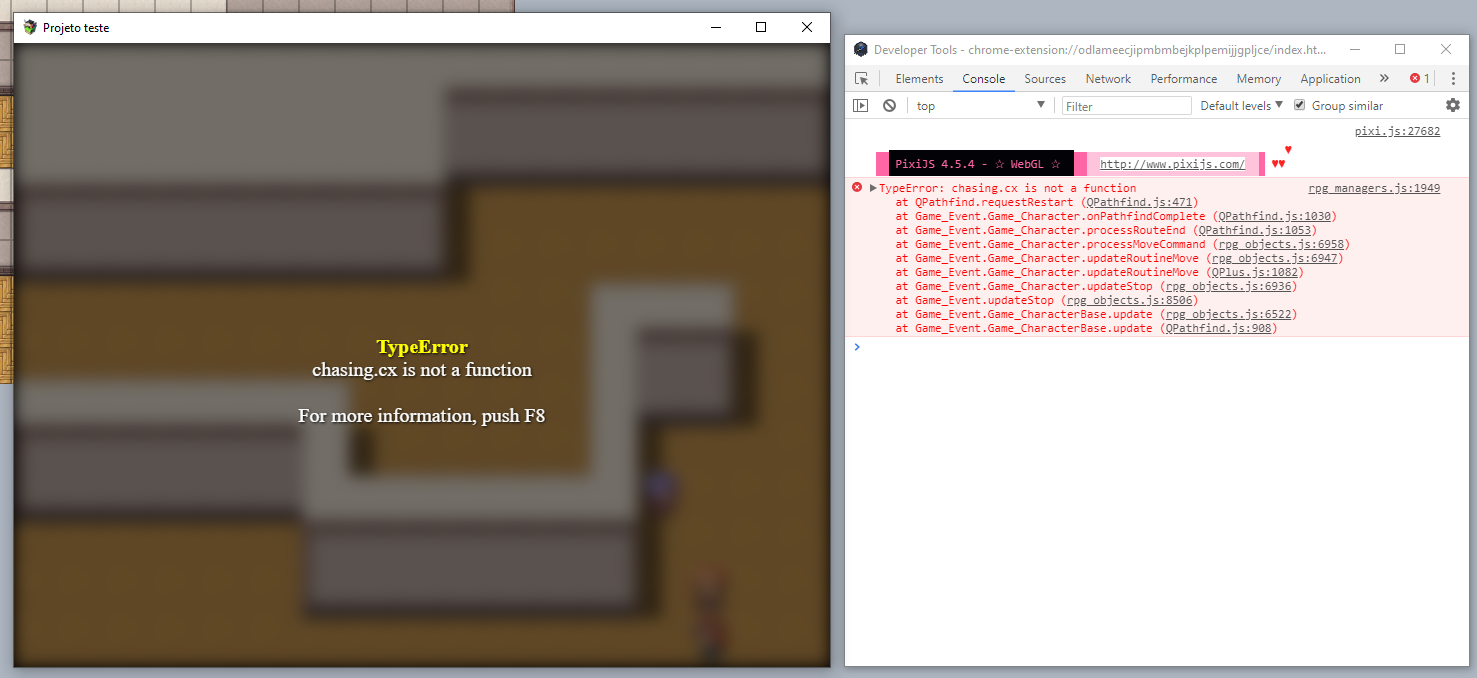
Task: Open the rpg_objects.js:8506 link
Action: [x=1128, y=300]
